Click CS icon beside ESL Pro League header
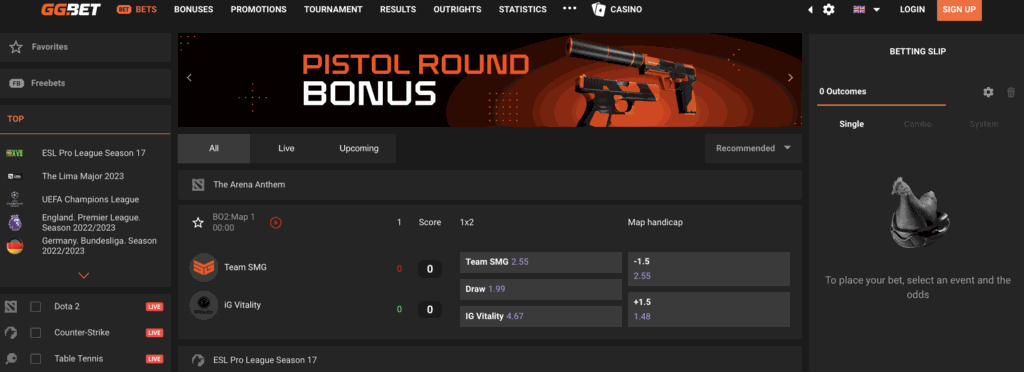This screenshot has height=372, width=1024. (199, 360)
